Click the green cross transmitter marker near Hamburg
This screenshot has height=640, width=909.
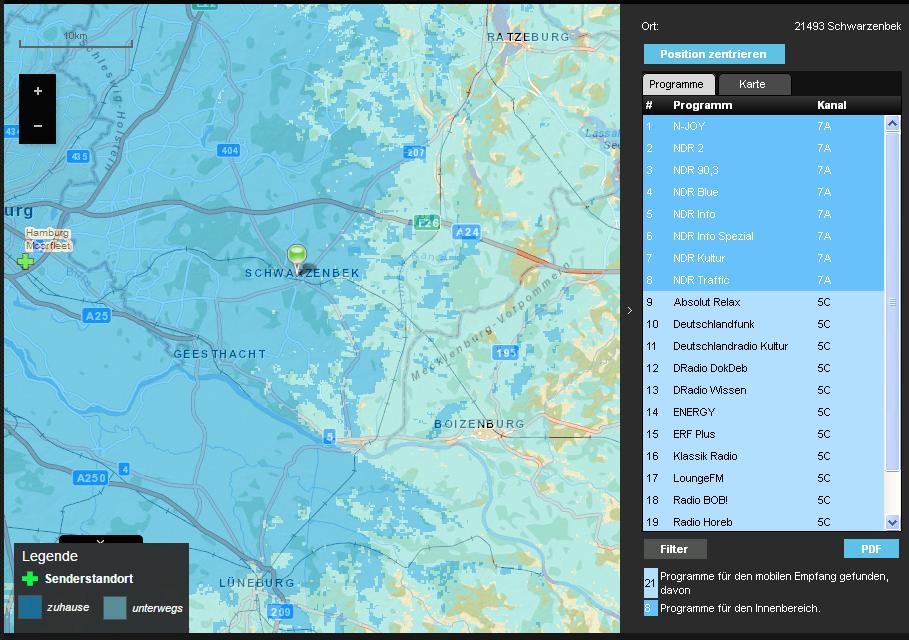point(25,262)
